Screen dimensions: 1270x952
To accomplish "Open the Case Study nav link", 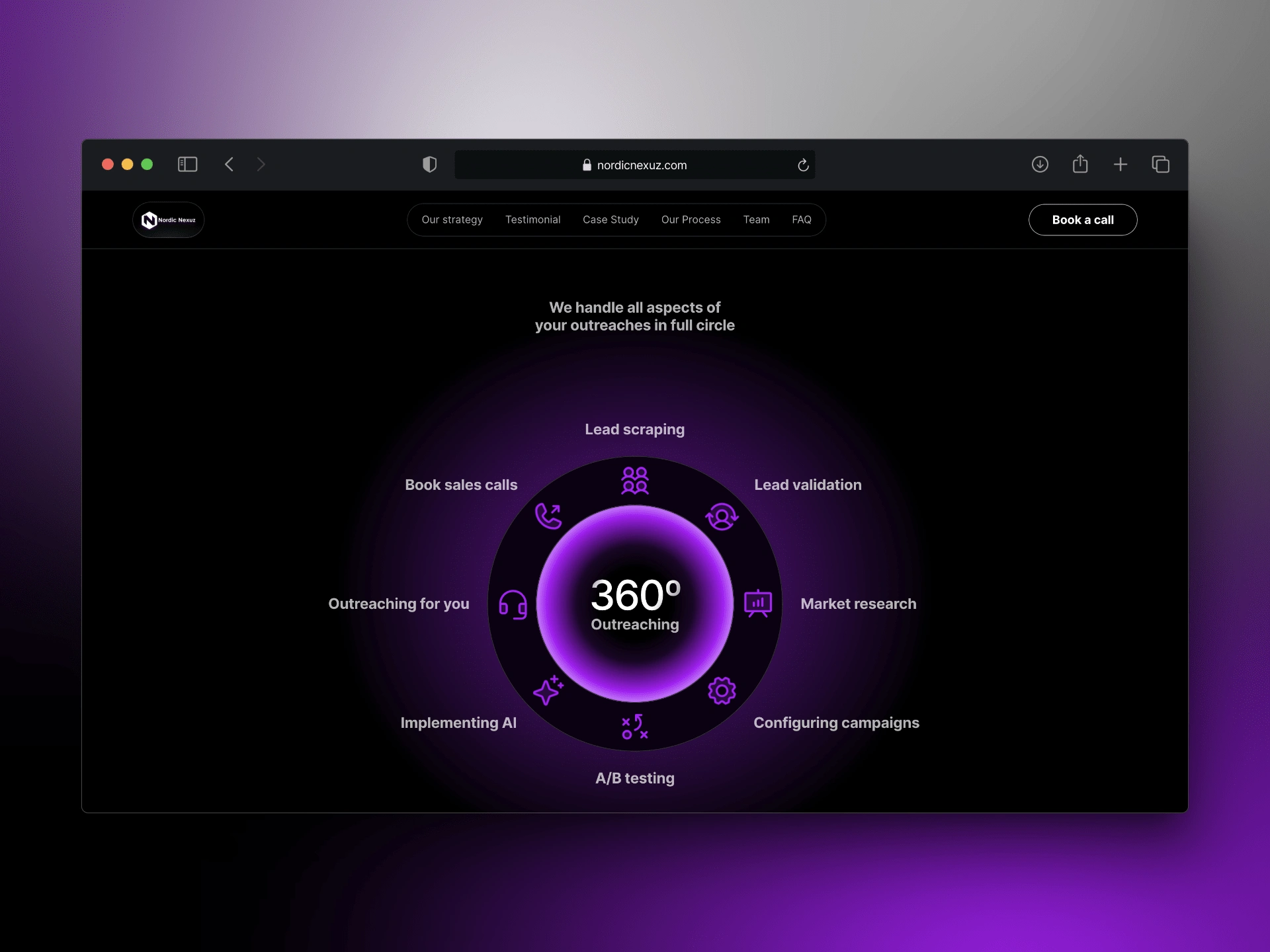I will (611, 219).
